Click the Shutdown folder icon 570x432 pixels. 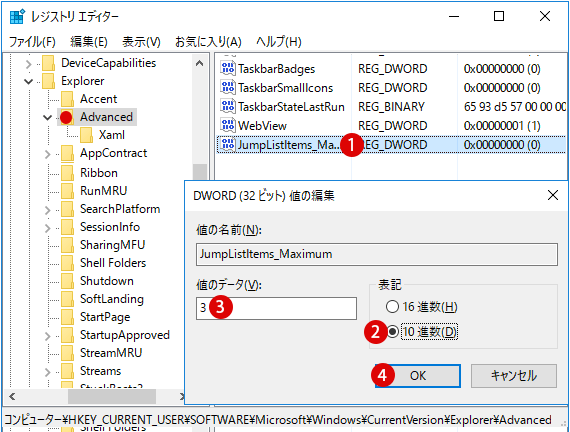coord(68,281)
